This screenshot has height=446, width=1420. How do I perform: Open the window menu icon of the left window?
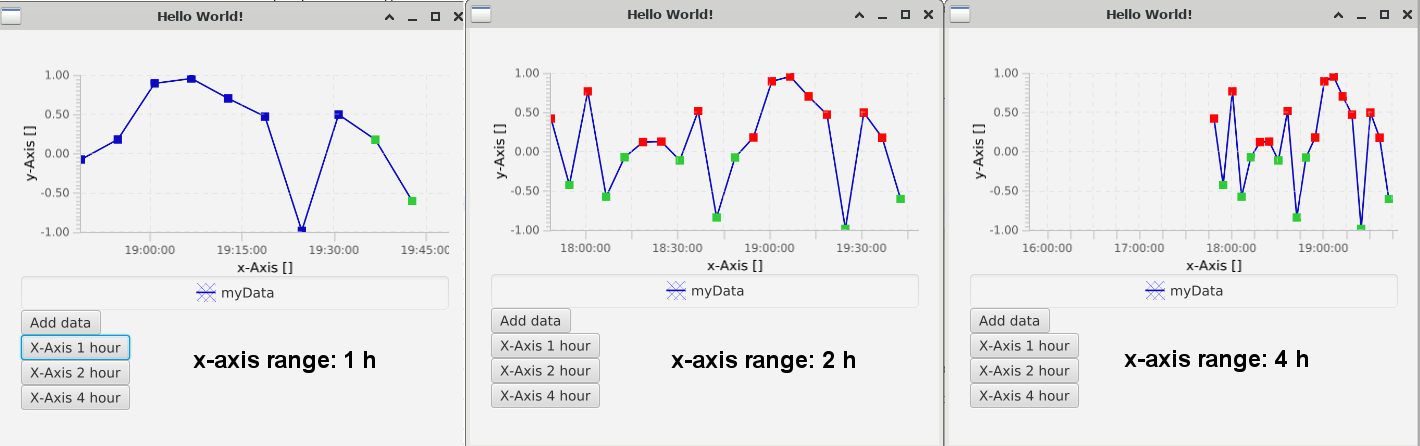(x=11, y=16)
